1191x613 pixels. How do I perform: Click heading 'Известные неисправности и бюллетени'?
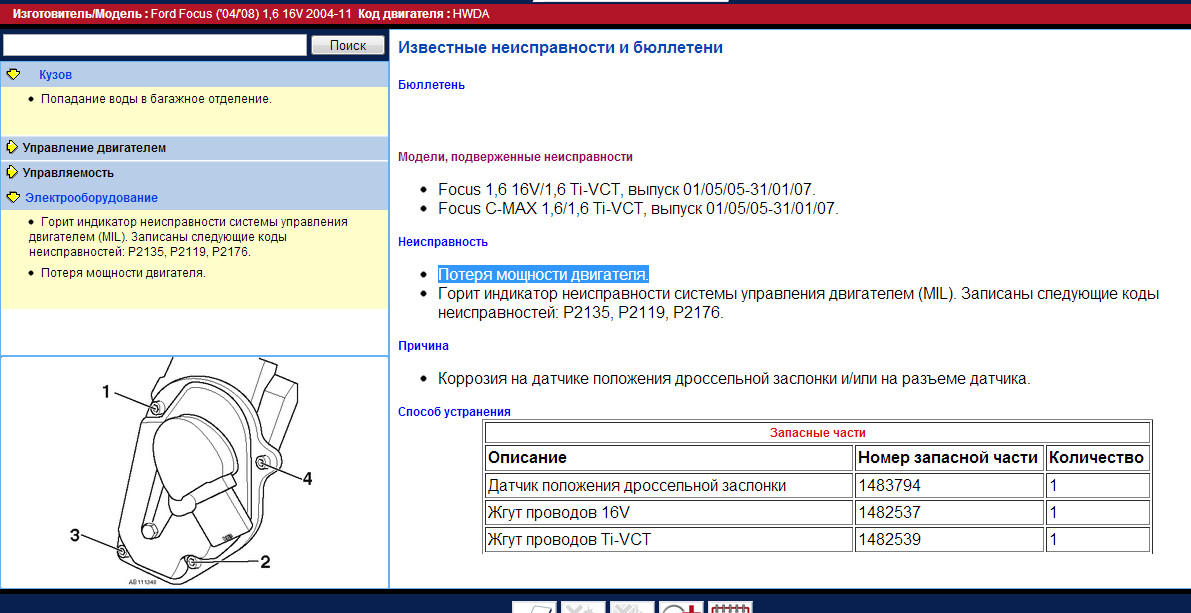[x=561, y=47]
